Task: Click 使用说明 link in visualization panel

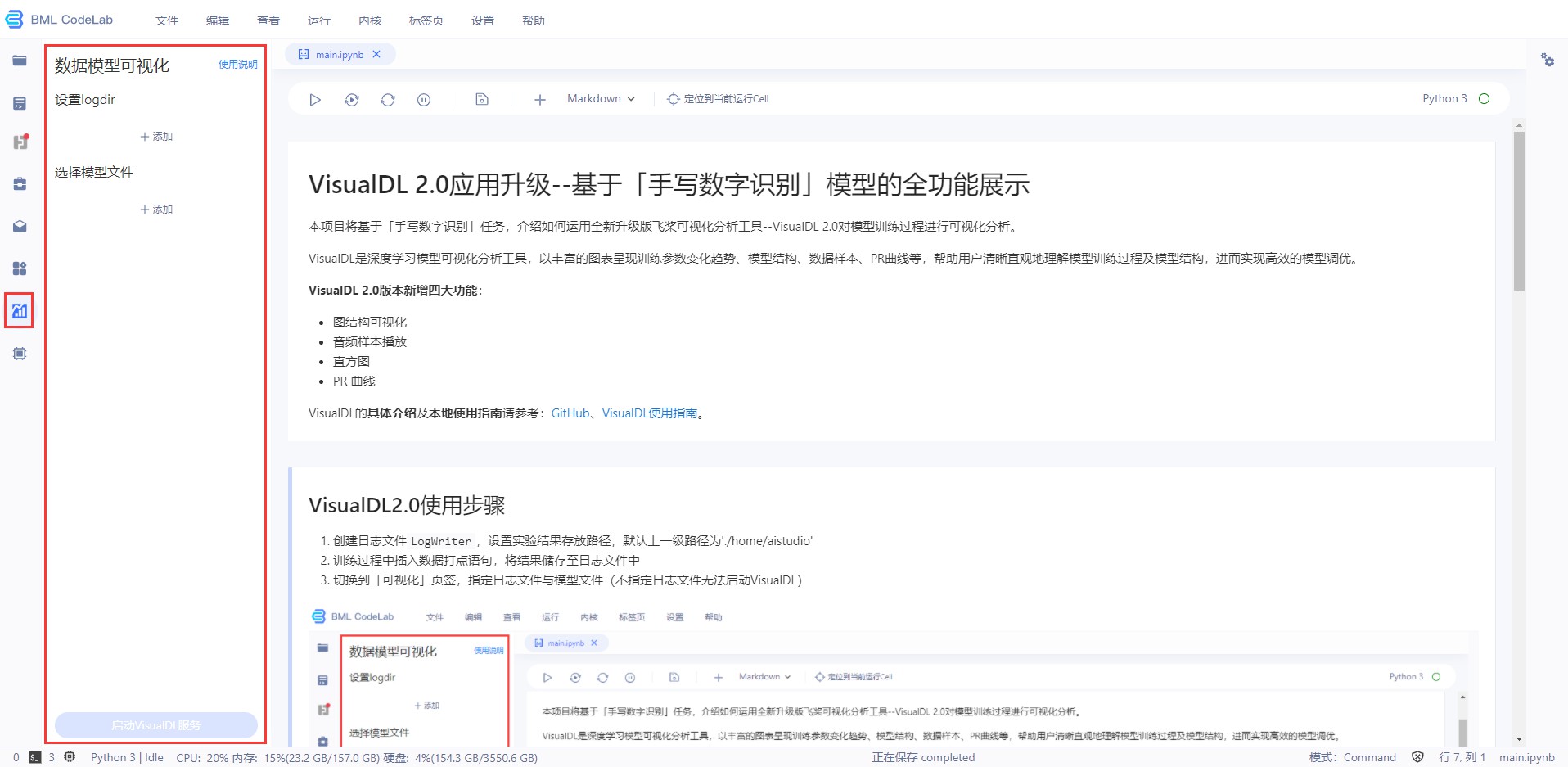Action: click(238, 65)
